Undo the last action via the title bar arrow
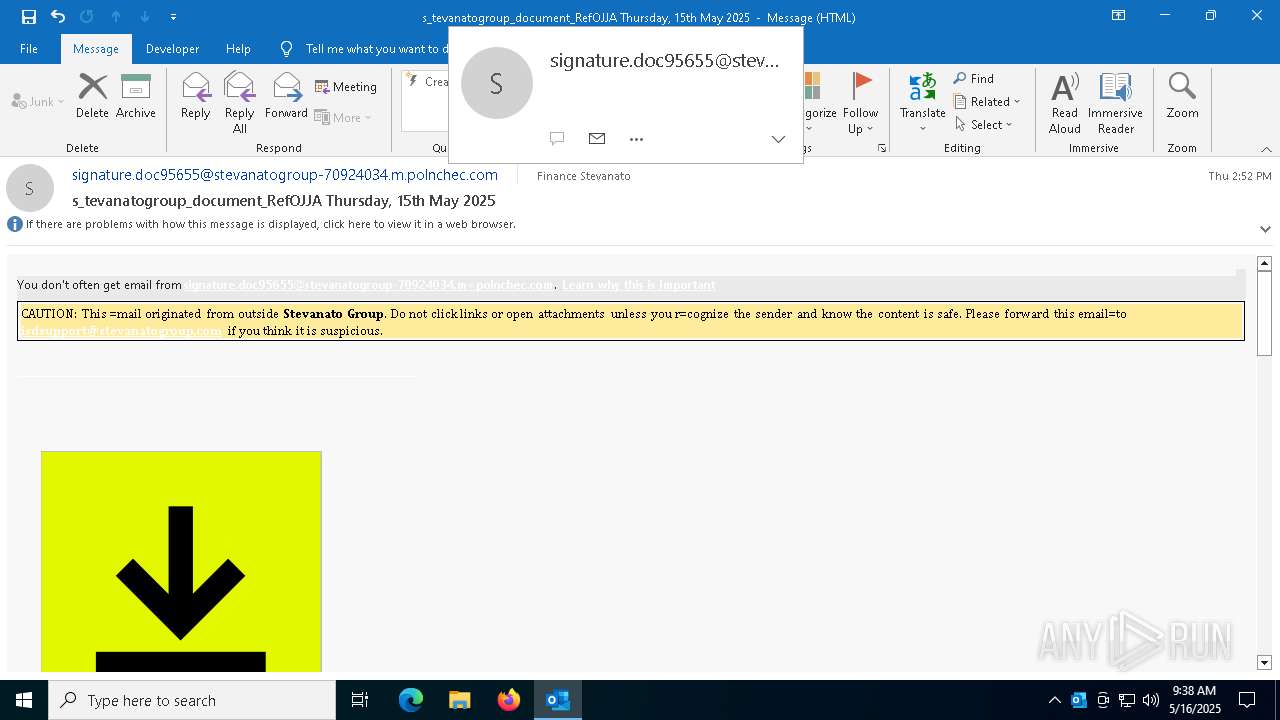The width and height of the screenshot is (1280, 720). pyautogui.click(x=58, y=16)
